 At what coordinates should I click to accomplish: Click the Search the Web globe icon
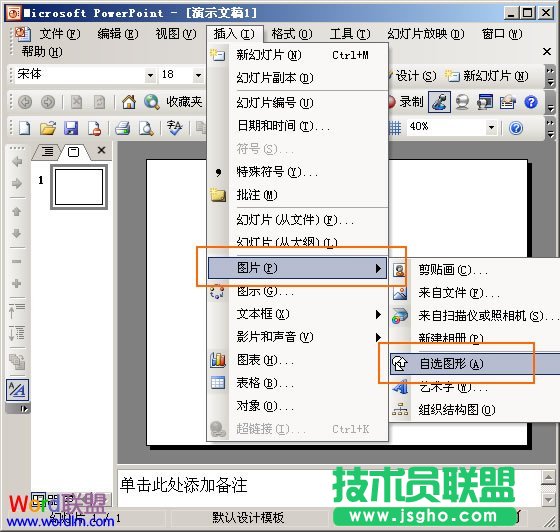pos(152,102)
